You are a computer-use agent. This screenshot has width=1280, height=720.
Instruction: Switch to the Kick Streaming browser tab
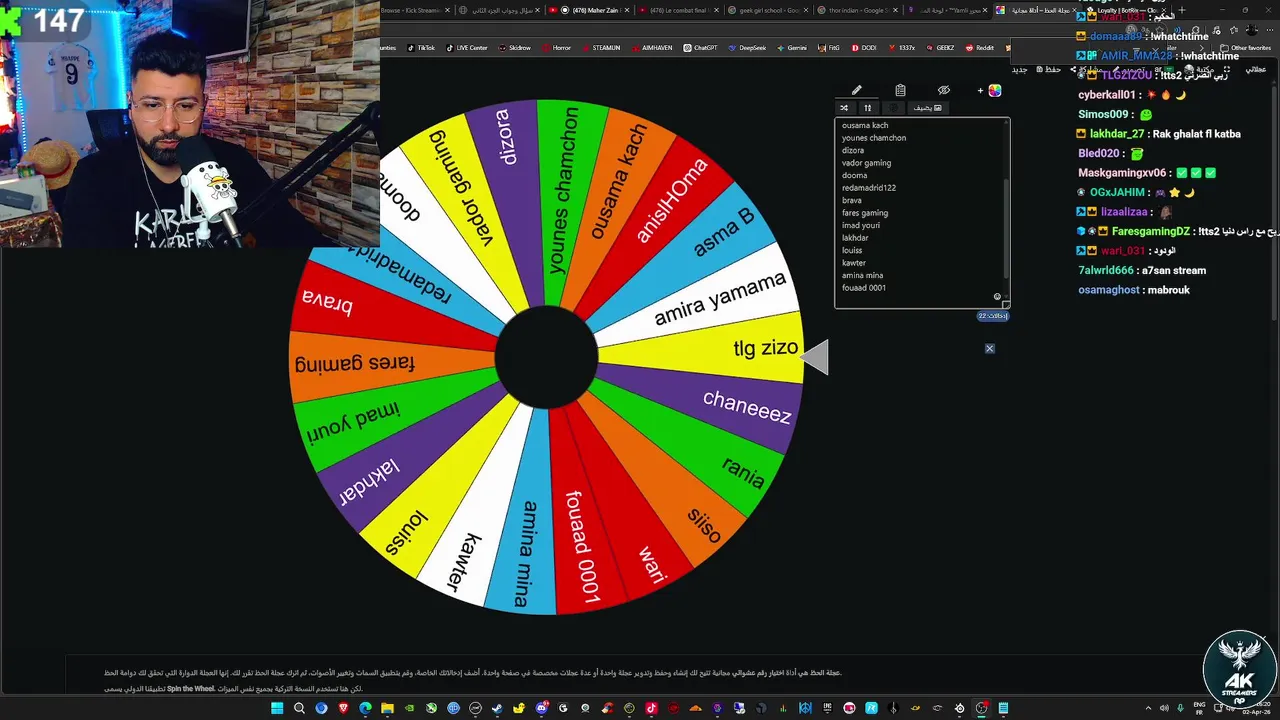pos(413,10)
